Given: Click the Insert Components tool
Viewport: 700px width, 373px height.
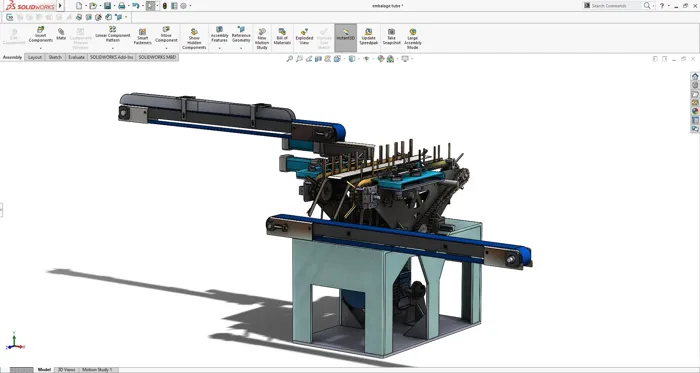Looking at the screenshot, I should click(41, 35).
